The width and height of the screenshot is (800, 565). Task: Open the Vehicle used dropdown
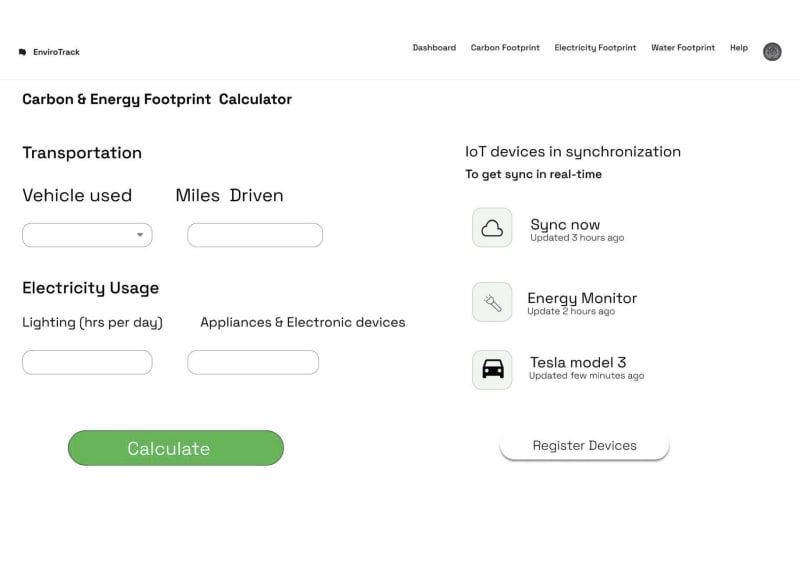pos(87,235)
